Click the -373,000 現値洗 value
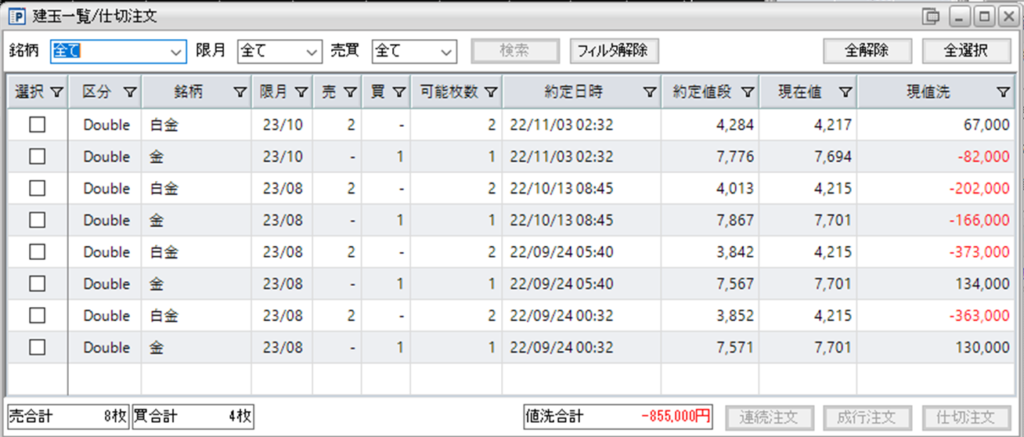The image size is (1024, 437). tap(978, 251)
